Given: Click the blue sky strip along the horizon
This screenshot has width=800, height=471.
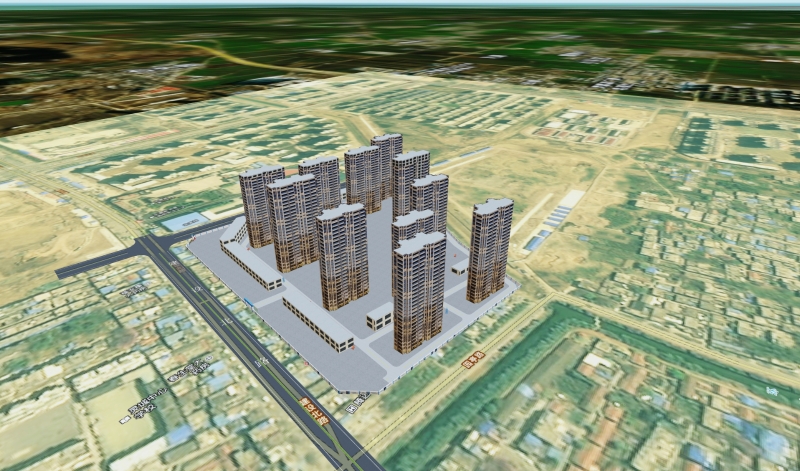Looking at the screenshot, I should click(x=400, y=3).
